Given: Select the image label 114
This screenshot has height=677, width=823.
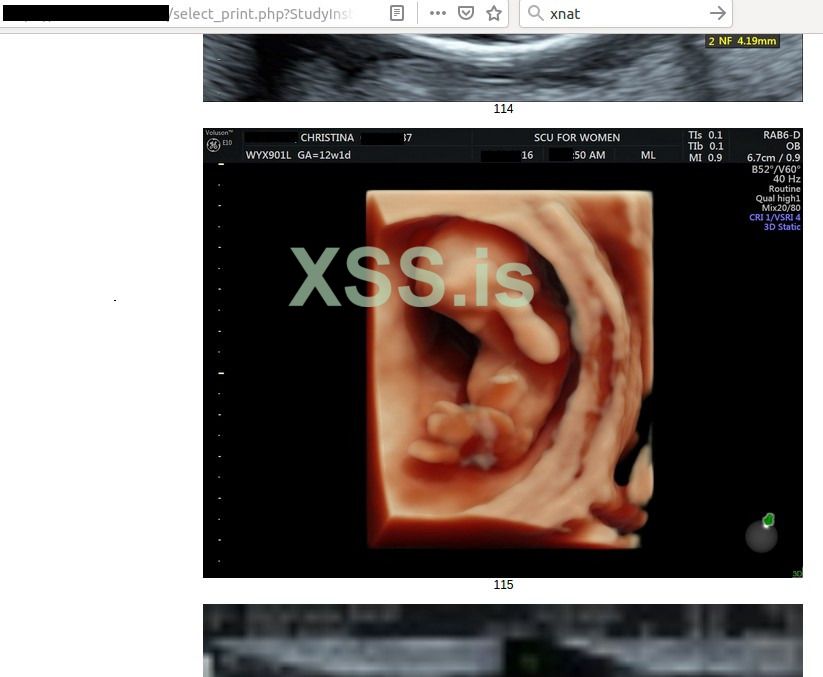Looking at the screenshot, I should [x=503, y=109].
